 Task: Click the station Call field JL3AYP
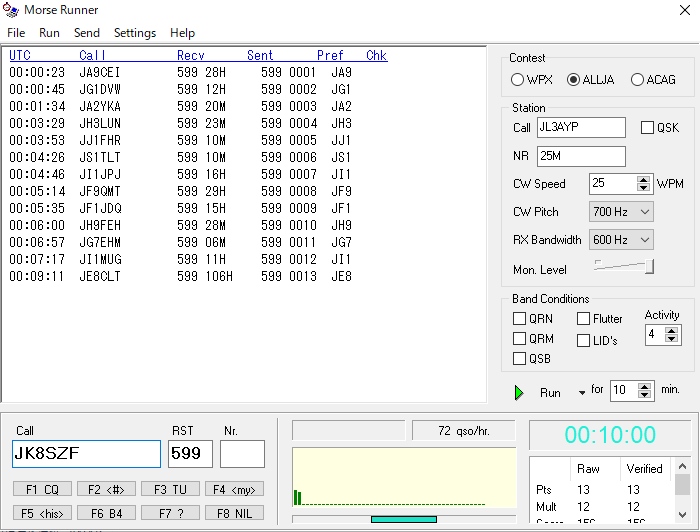click(581, 128)
